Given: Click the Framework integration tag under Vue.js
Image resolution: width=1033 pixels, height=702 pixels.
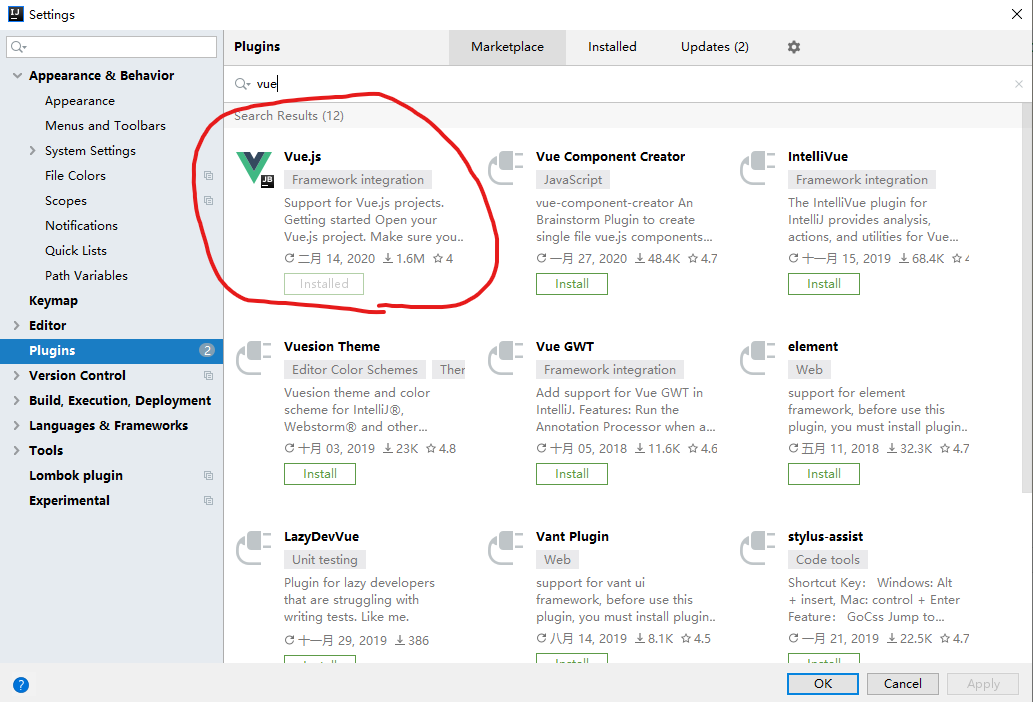Looking at the screenshot, I should pyautogui.click(x=358, y=180).
